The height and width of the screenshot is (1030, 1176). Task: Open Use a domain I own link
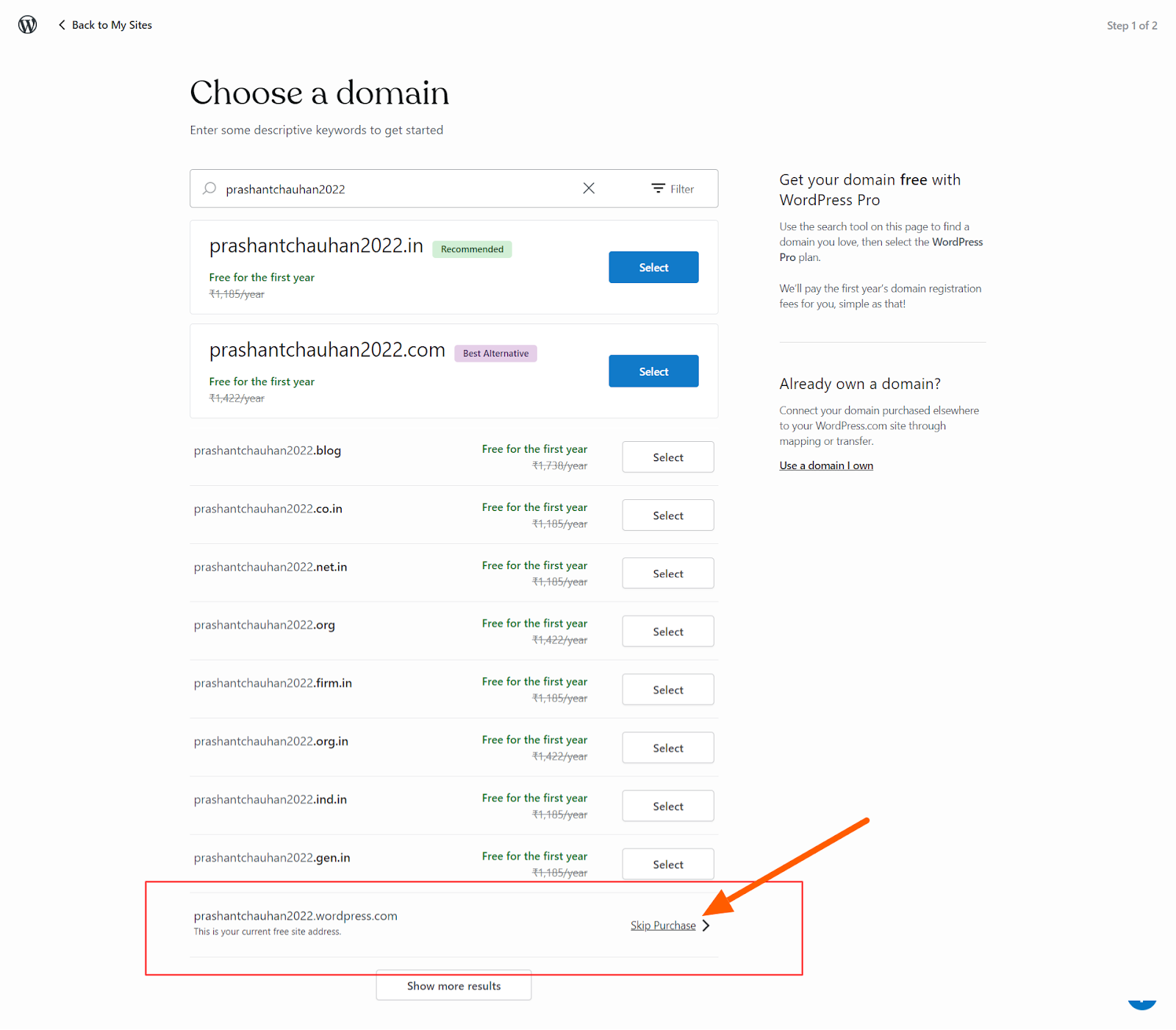point(826,465)
